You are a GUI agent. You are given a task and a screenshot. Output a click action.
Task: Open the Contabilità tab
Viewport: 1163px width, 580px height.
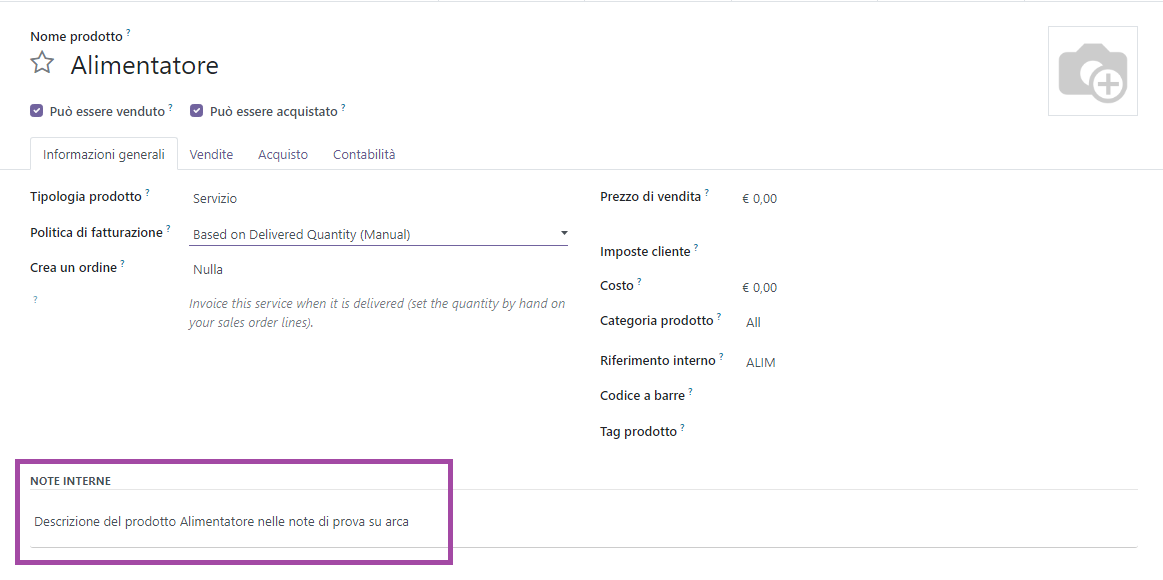(364, 155)
